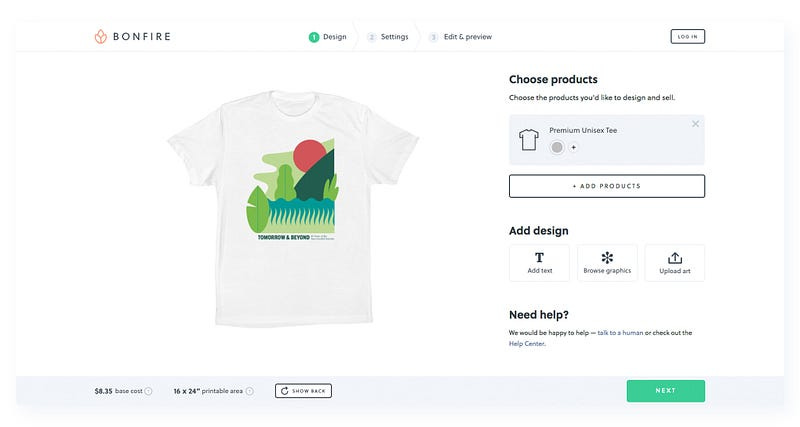This screenshot has height=427, width=800.
Task: Open the Edit & preview step
Action: 461,37
